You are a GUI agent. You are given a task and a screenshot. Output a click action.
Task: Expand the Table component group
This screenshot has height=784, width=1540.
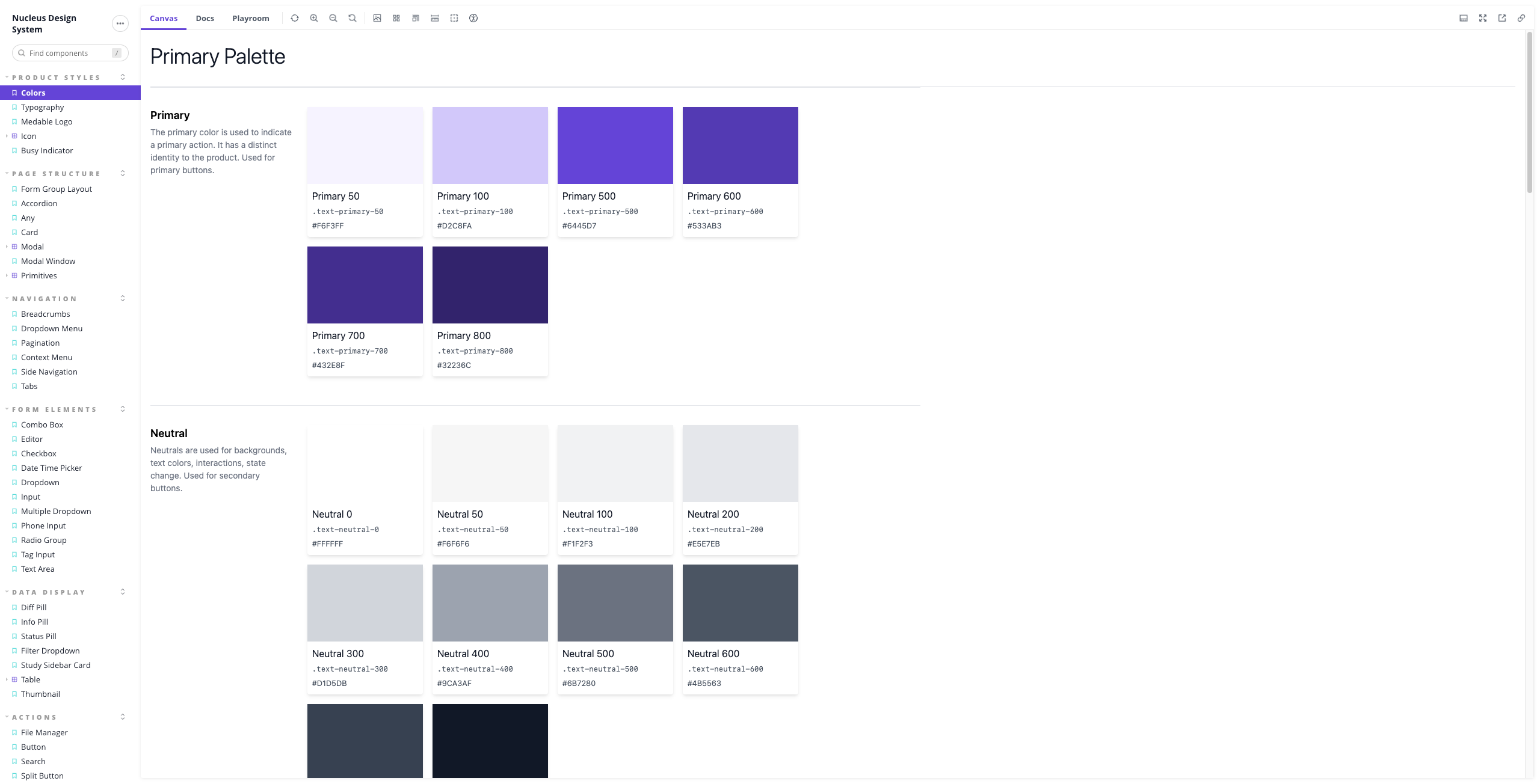tap(7, 679)
